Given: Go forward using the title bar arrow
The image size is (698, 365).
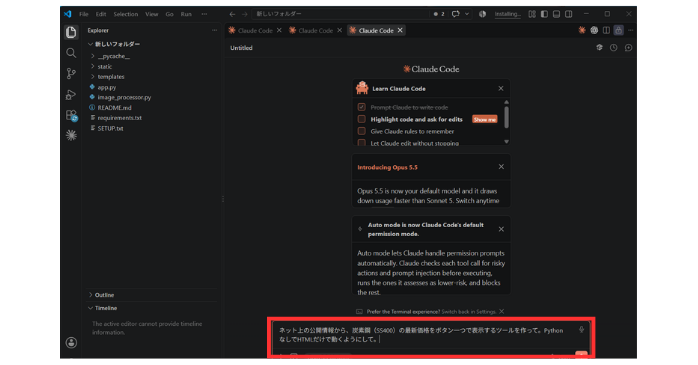Looking at the screenshot, I should pyautogui.click(x=244, y=14).
